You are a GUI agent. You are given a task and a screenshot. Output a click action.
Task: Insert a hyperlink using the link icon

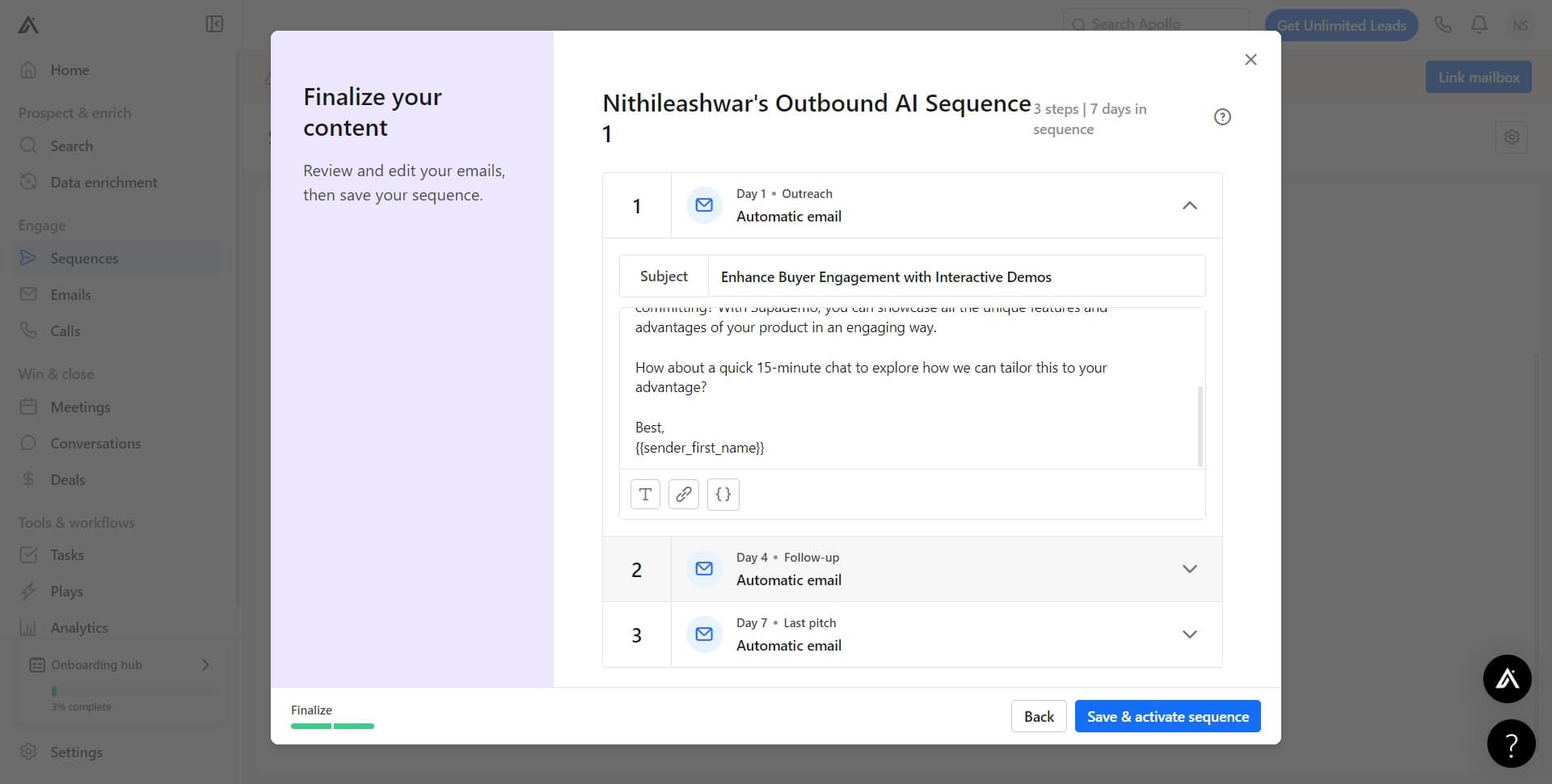tap(684, 494)
